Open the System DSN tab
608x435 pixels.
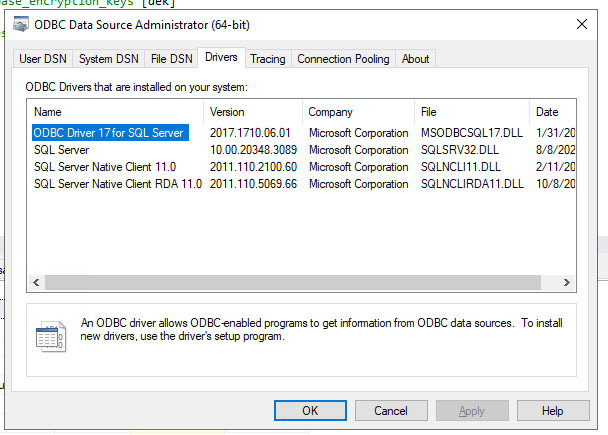109,59
